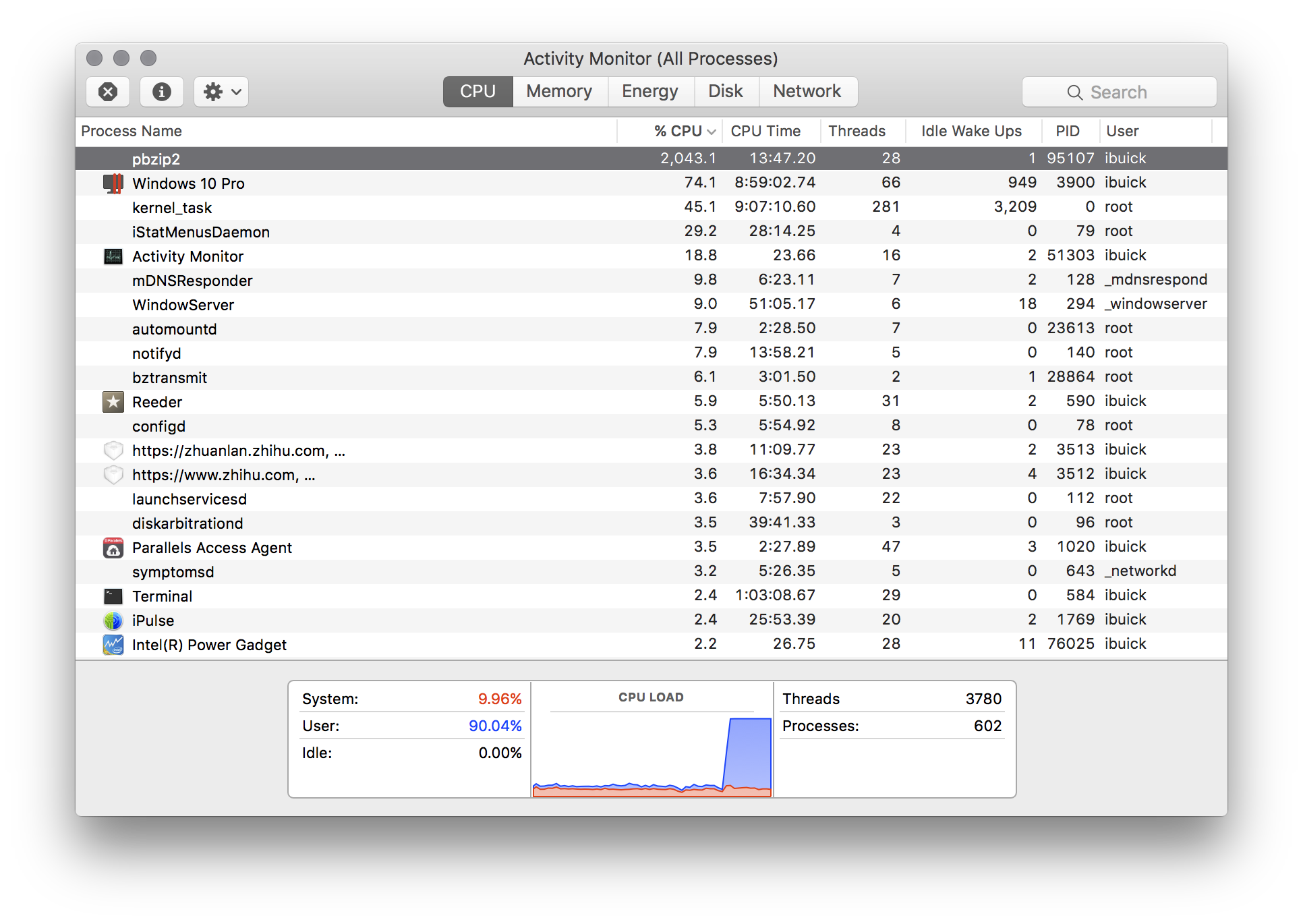
Task: Switch to the Memory tab
Action: (560, 92)
